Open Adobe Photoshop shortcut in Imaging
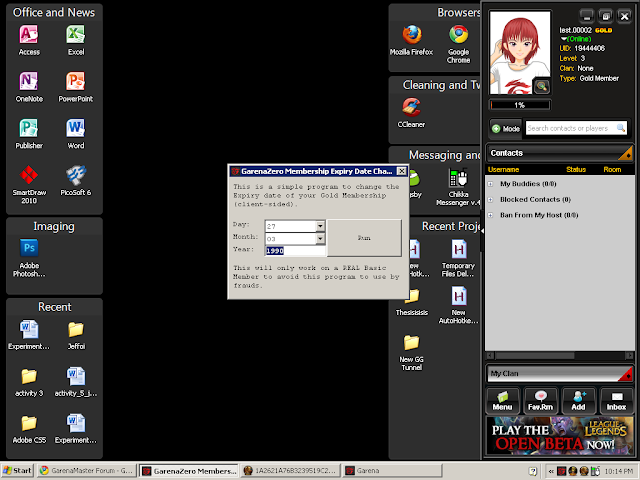The image size is (640, 480). tap(29, 258)
